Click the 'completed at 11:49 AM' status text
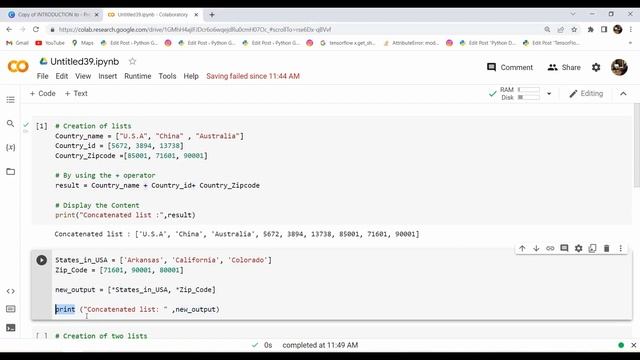This screenshot has height=360, width=640. [x=320, y=345]
